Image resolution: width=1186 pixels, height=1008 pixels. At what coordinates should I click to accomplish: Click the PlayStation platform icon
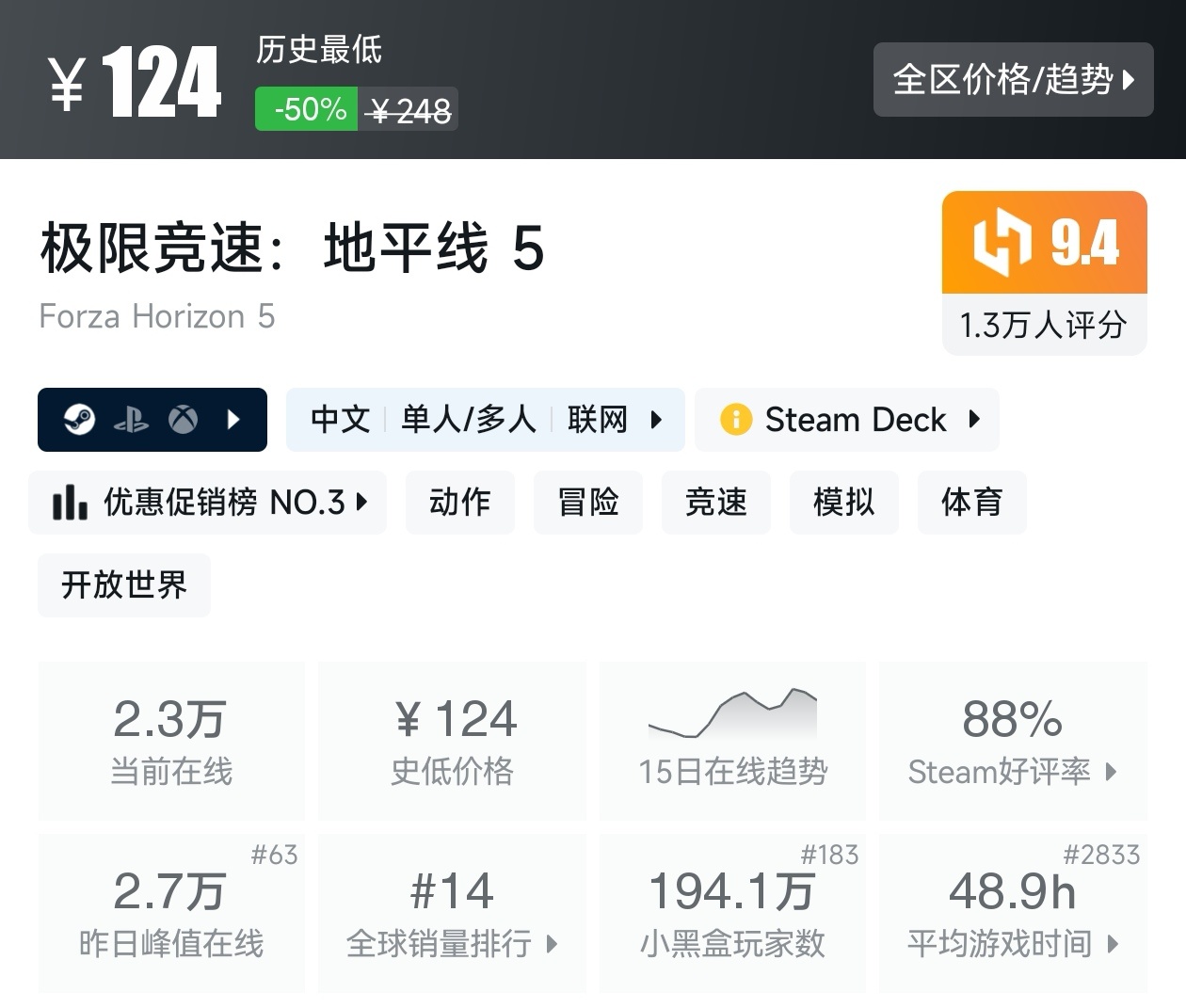(x=131, y=420)
